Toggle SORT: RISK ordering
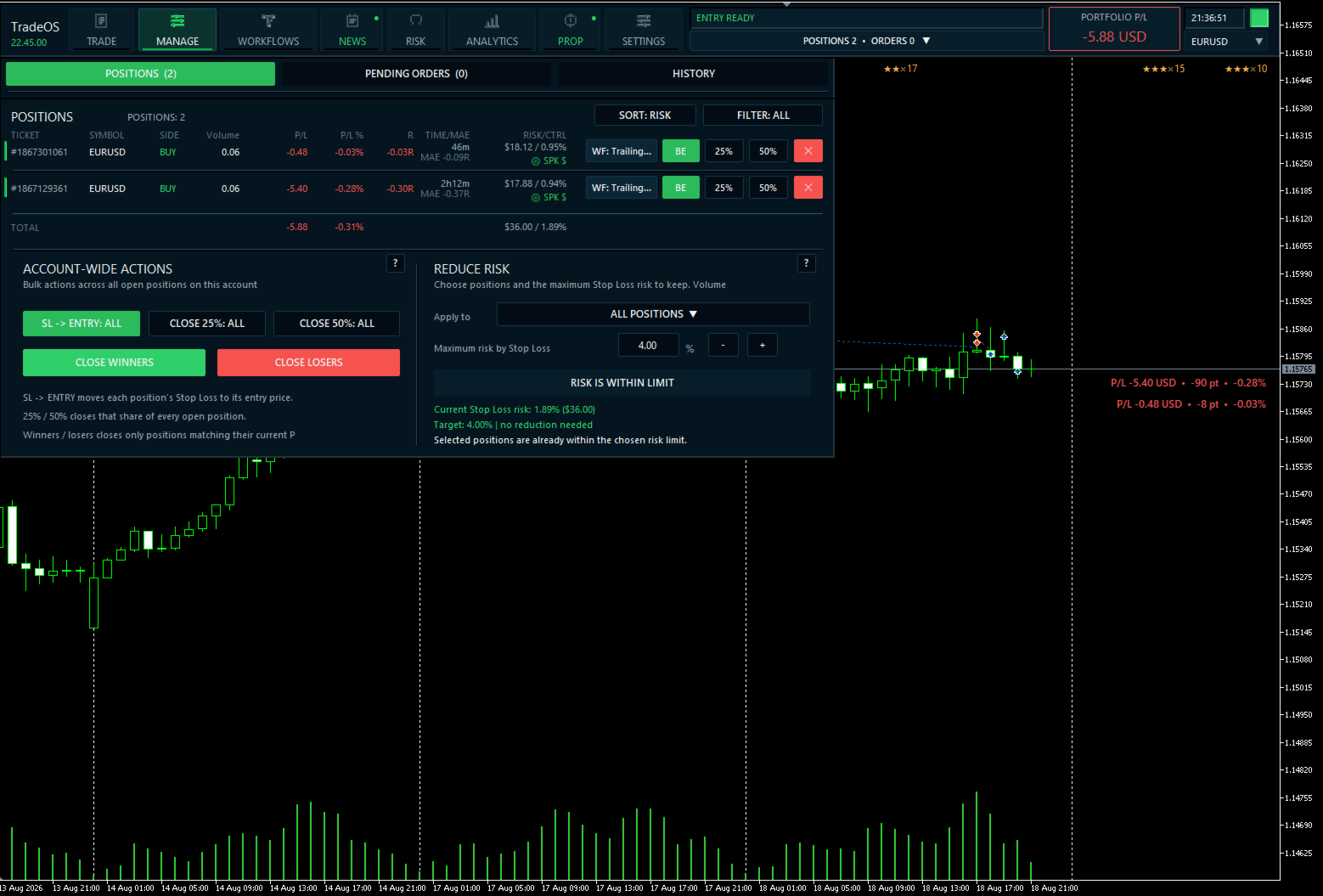The width and height of the screenshot is (1323, 896). (645, 116)
